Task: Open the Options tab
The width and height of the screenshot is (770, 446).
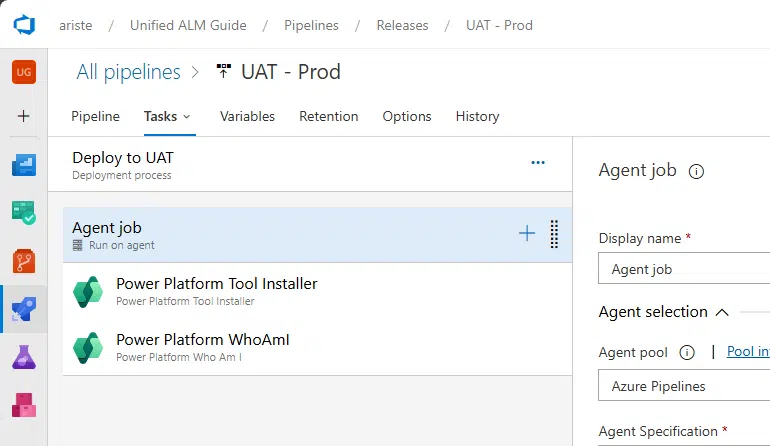Action: (x=407, y=116)
